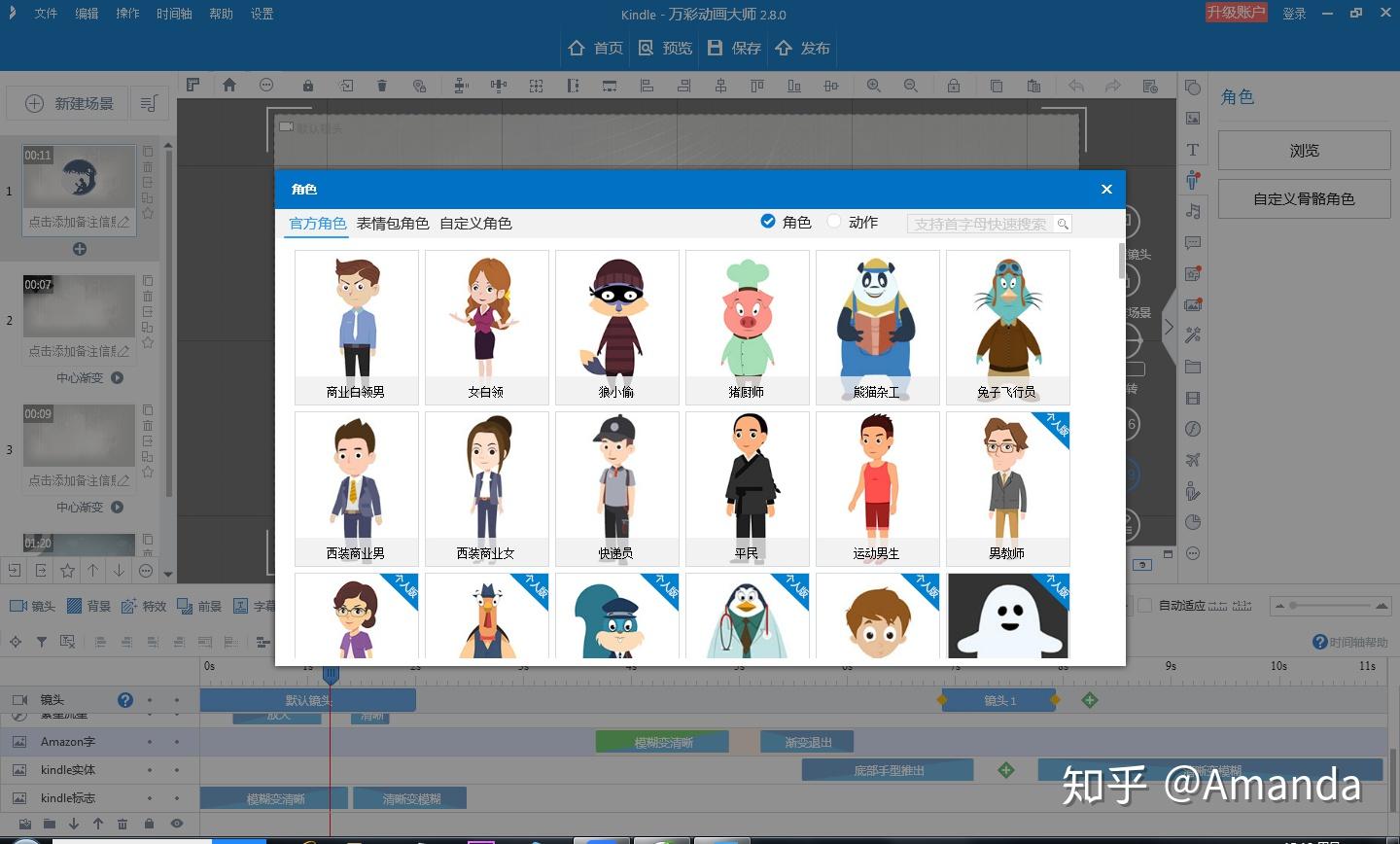
Task: Open the Flash SWF tool in sidebar
Action: point(1193,429)
